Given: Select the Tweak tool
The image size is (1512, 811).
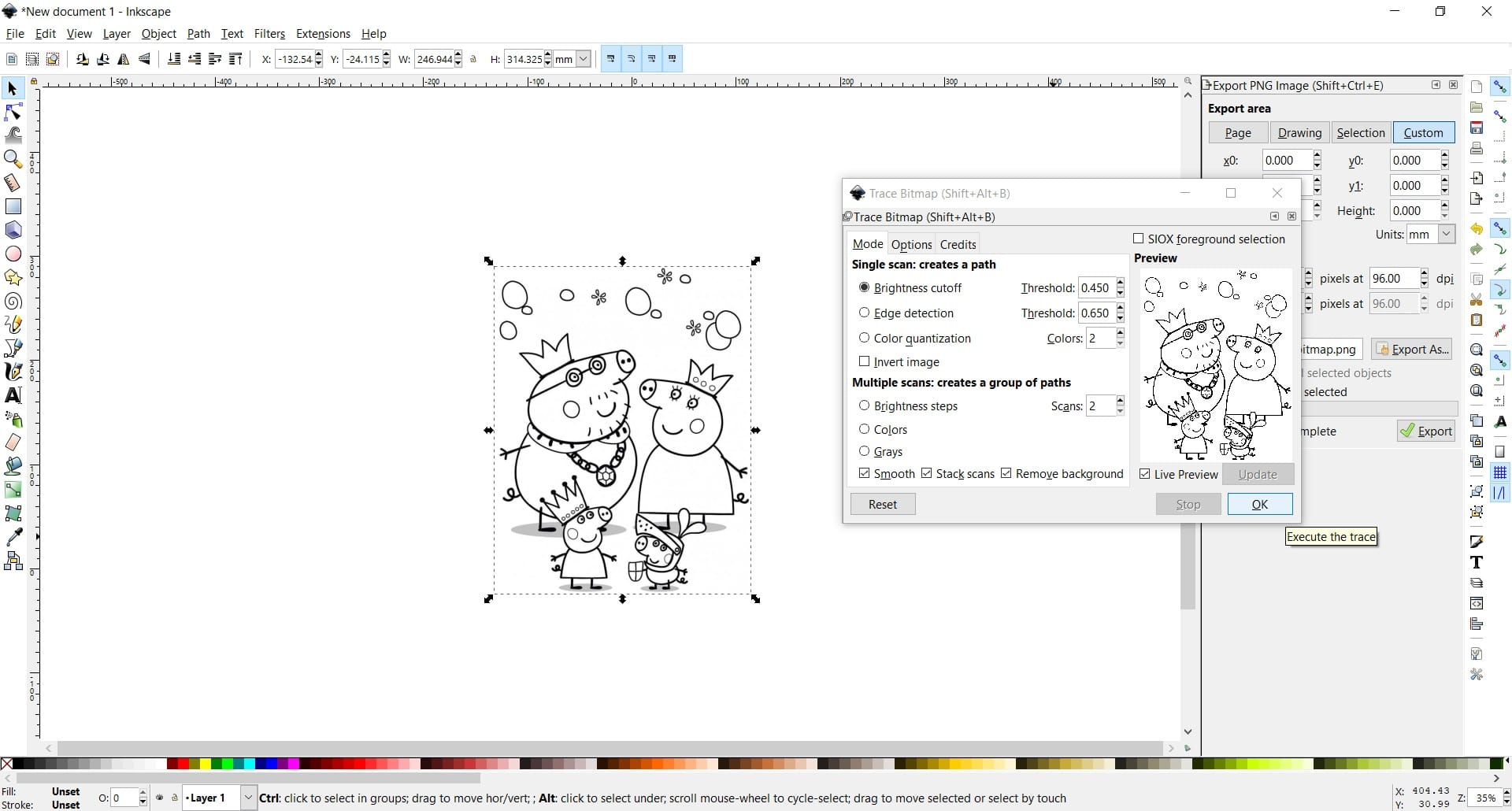Looking at the screenshot, I should [x=13, y=135].
